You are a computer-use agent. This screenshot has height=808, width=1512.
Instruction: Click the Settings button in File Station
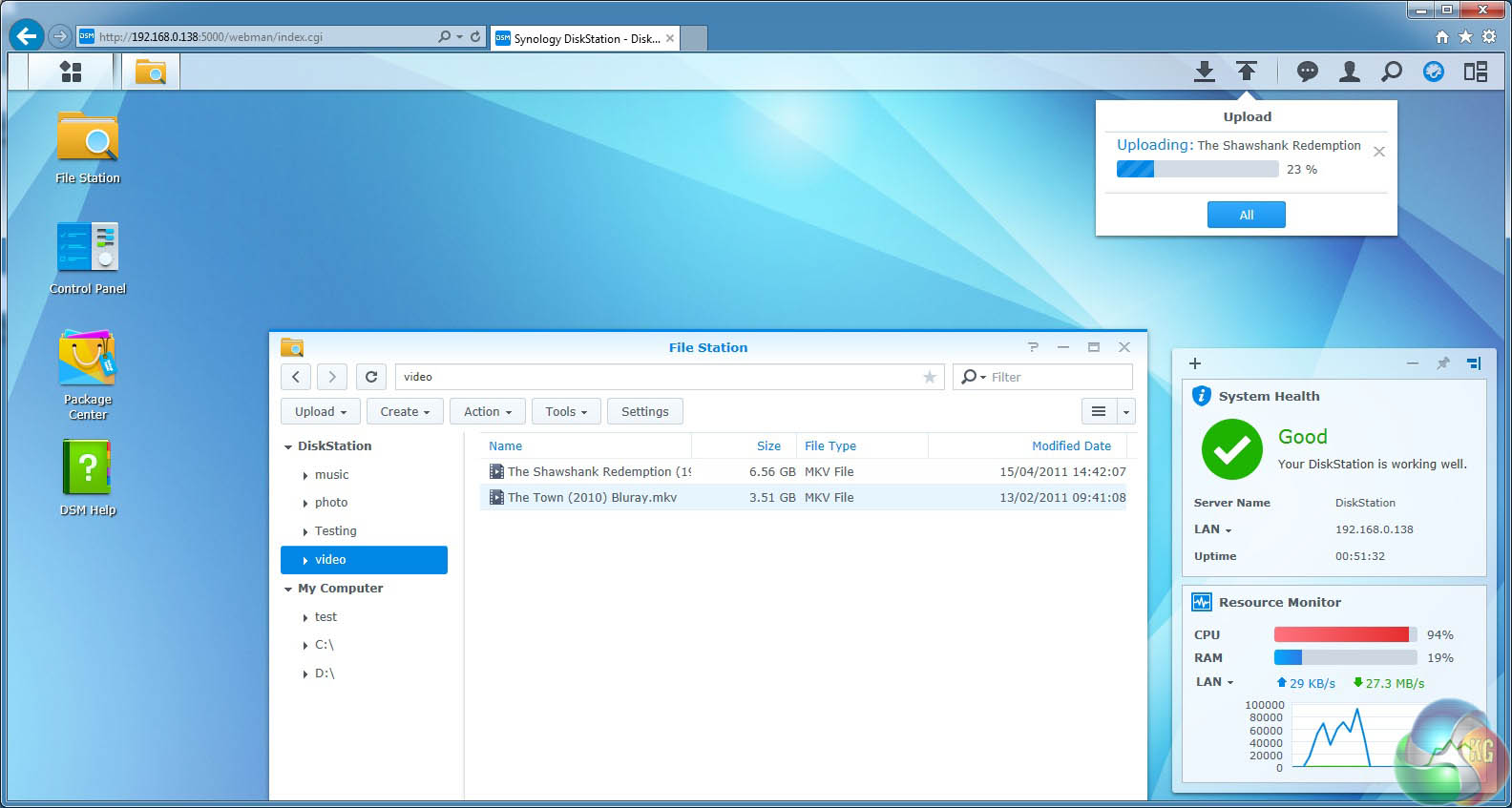[x=644, y=412]
